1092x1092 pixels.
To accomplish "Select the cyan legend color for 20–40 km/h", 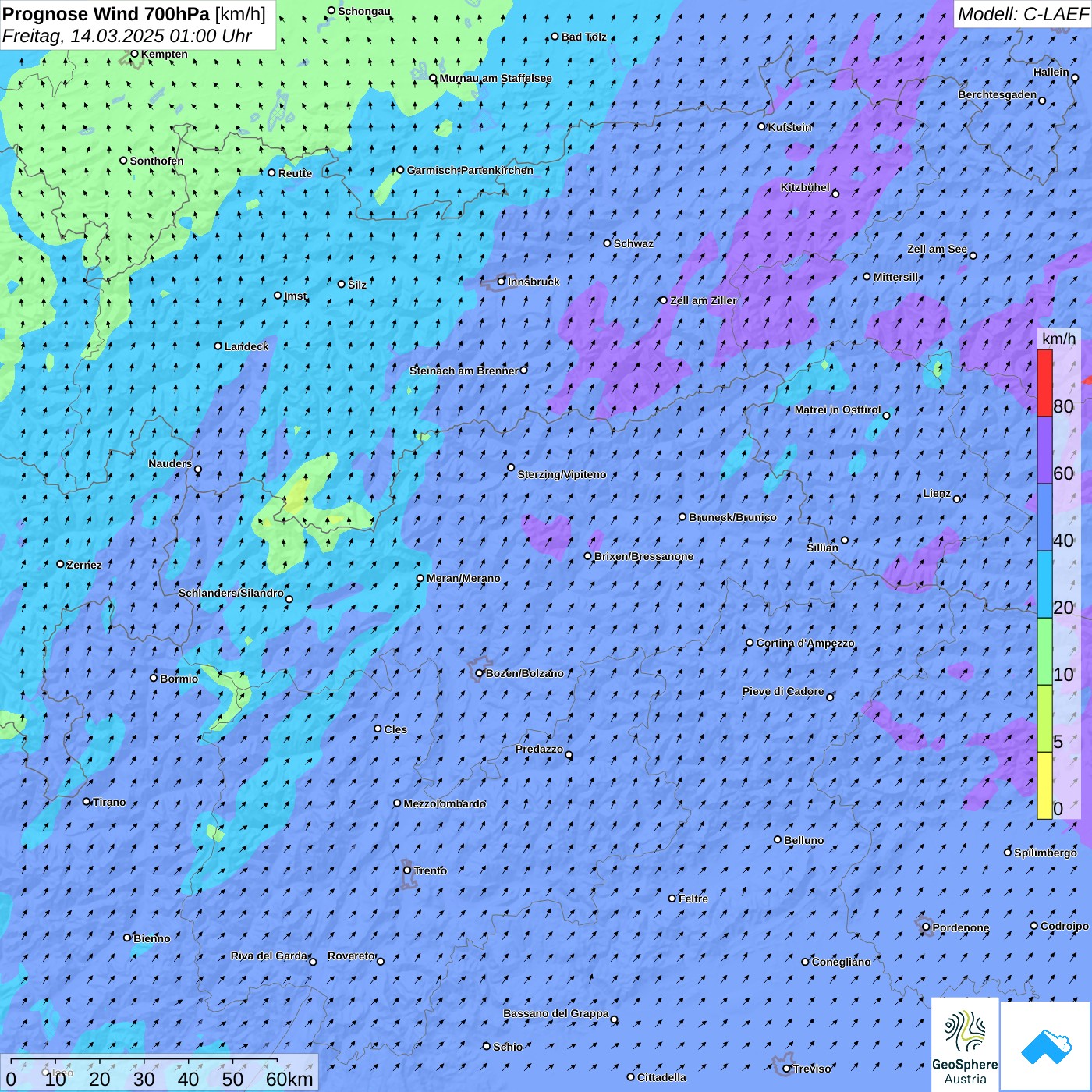I will (1044, 585).
